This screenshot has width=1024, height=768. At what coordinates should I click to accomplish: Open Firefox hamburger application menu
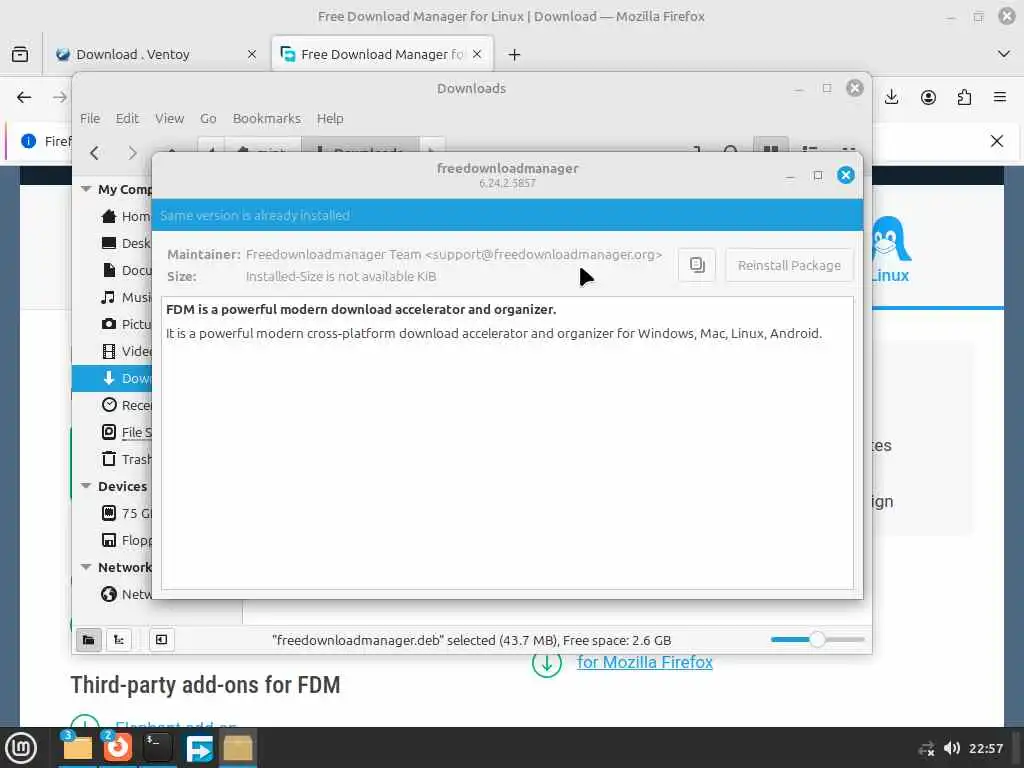pos(1000,97)
